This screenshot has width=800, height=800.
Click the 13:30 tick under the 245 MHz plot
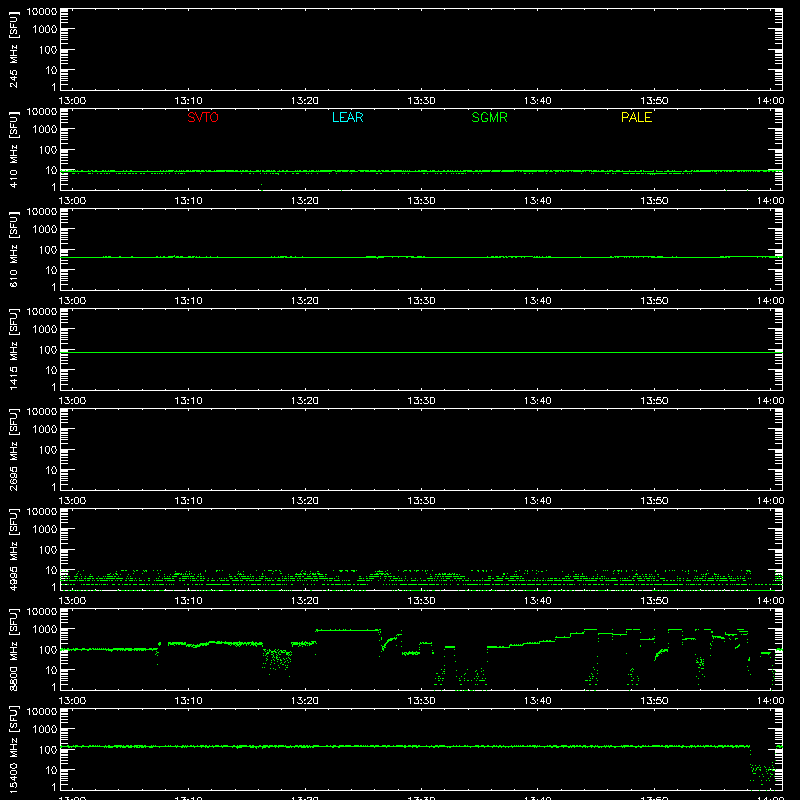[x=421, y=101]
